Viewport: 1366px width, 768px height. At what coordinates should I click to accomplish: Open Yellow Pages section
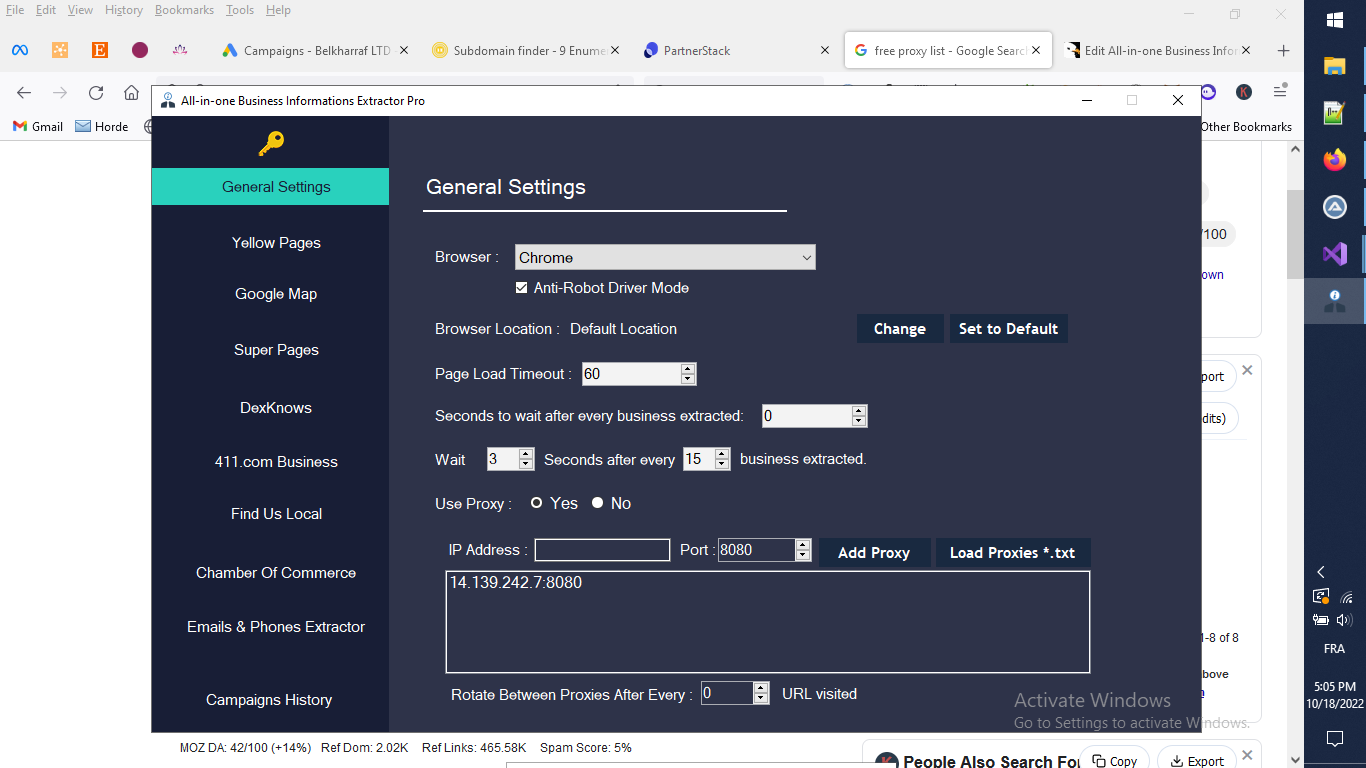click(276, 243)
